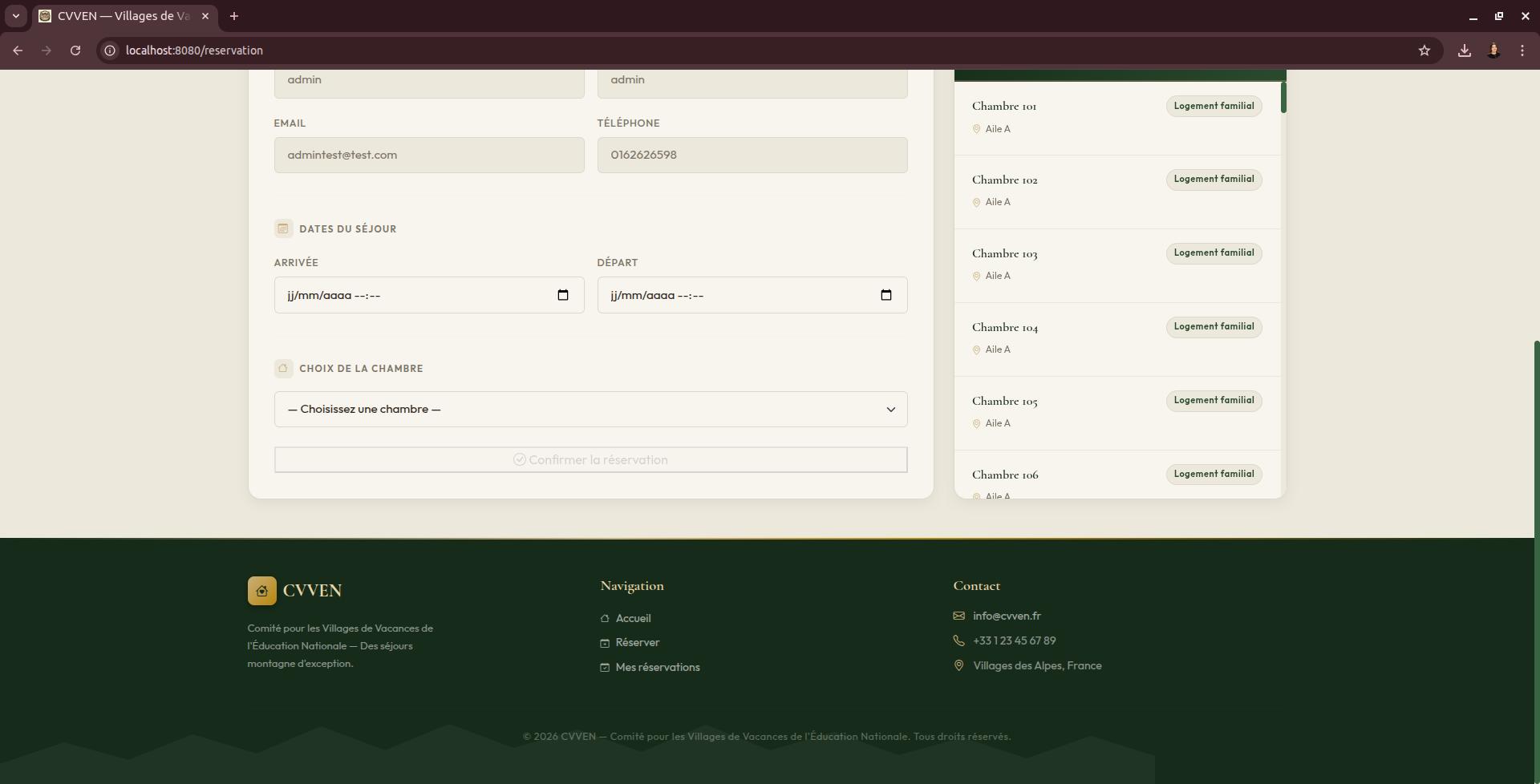
Task: Expand the Choisissez une chambre dropdown
Action: click(590, 410)
